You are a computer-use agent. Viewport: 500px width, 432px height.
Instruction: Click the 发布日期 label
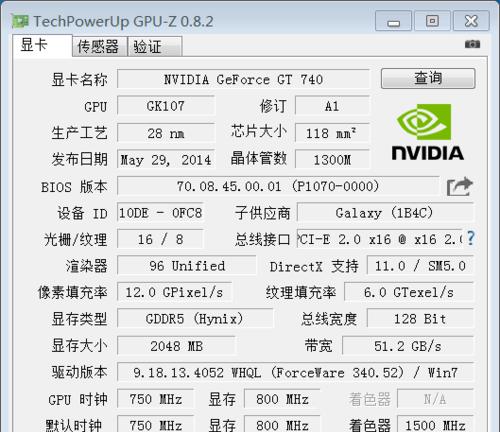[79, 159]
